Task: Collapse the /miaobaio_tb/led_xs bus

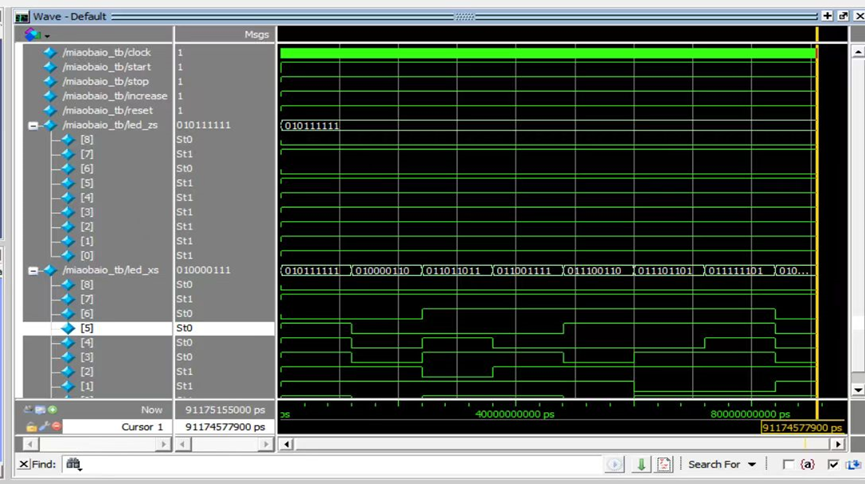Action: pos(33,270)
